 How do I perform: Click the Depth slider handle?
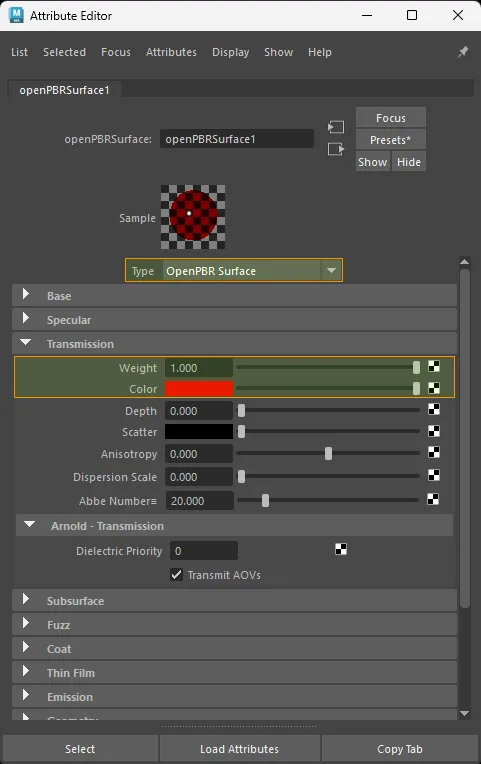point(241,411)
